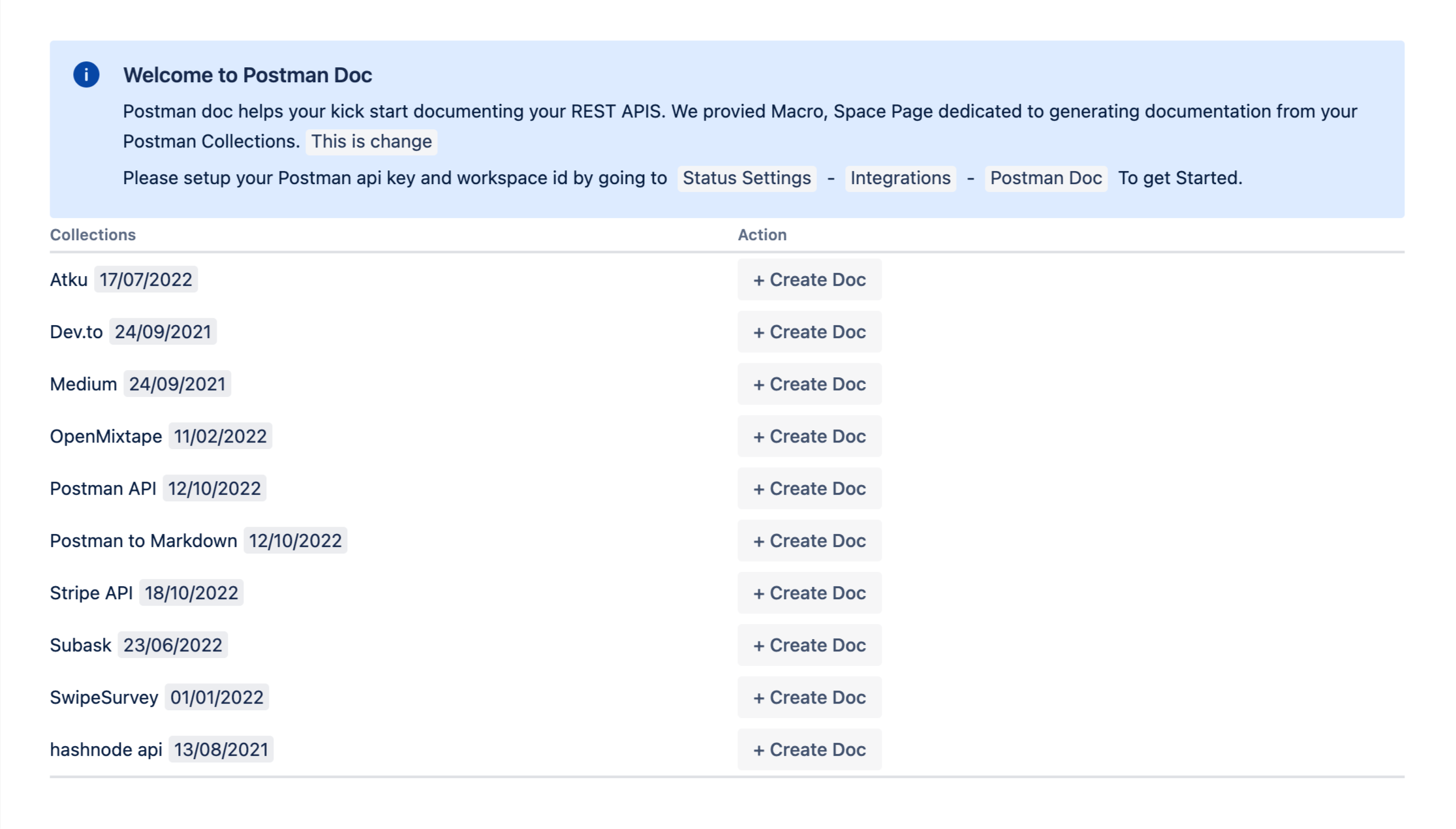The width and height of the screenshot is (1456, 829).
Task: Create a doc for the hashnode api collection
Action: point(809,749)
